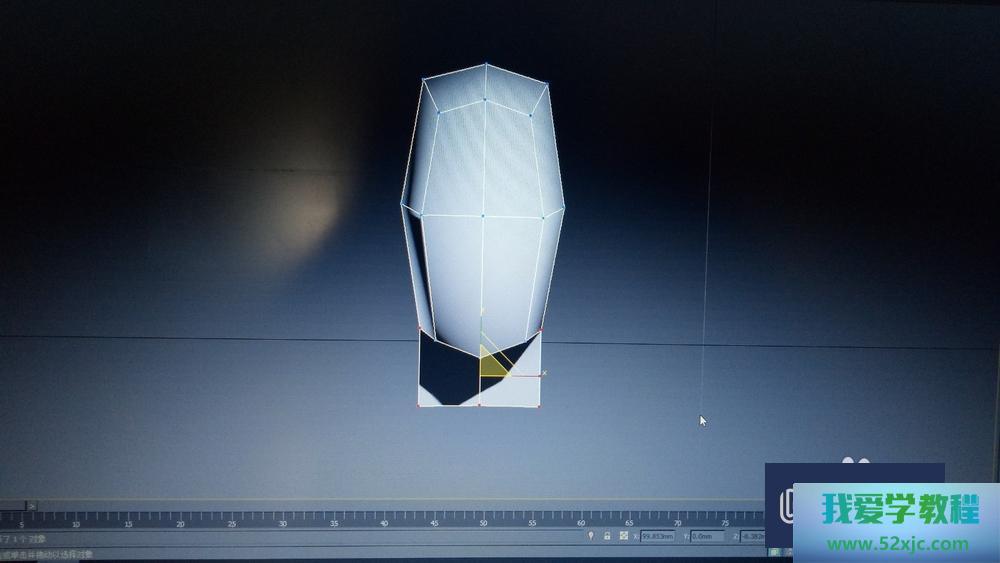Select the red bottom-left corner vertex
1000x563 pixels.
(418, 405)
